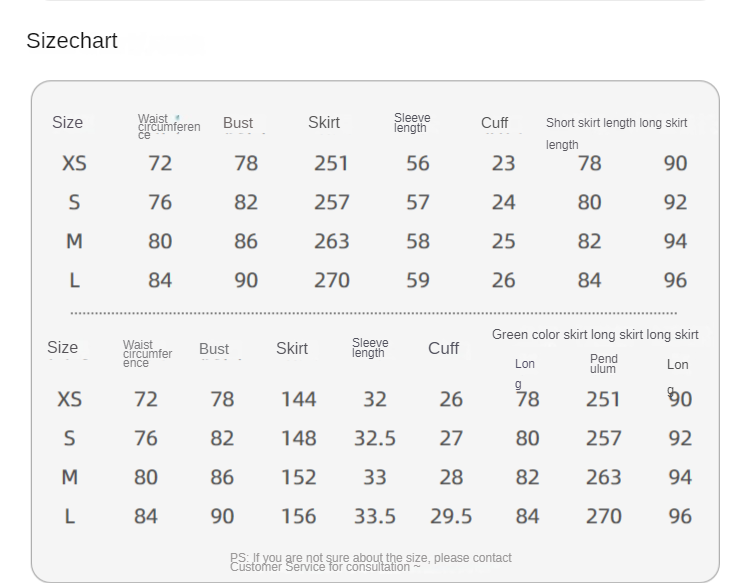Select cuff value 24

point(503,202)
